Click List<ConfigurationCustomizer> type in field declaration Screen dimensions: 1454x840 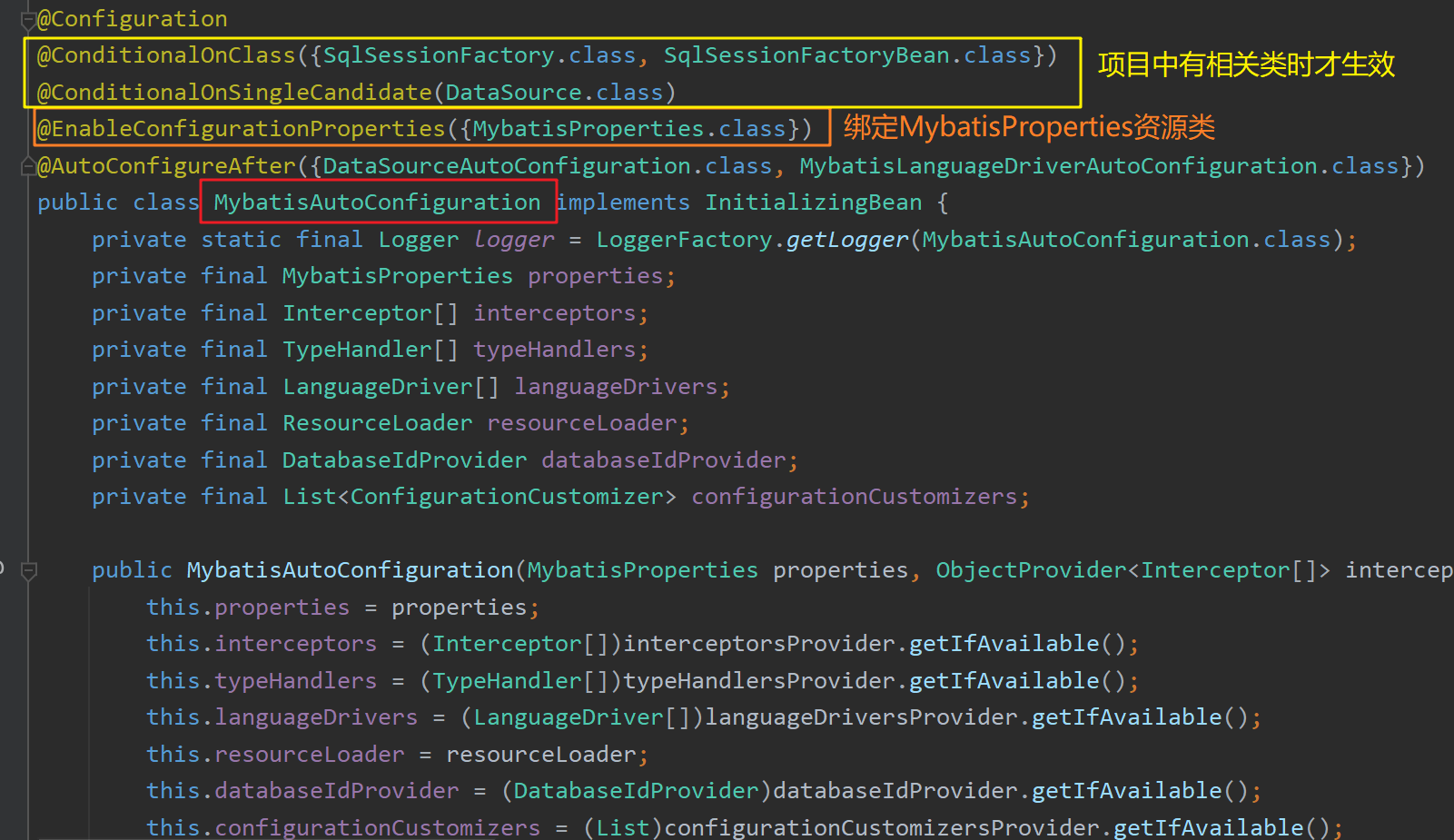(480, 497)
